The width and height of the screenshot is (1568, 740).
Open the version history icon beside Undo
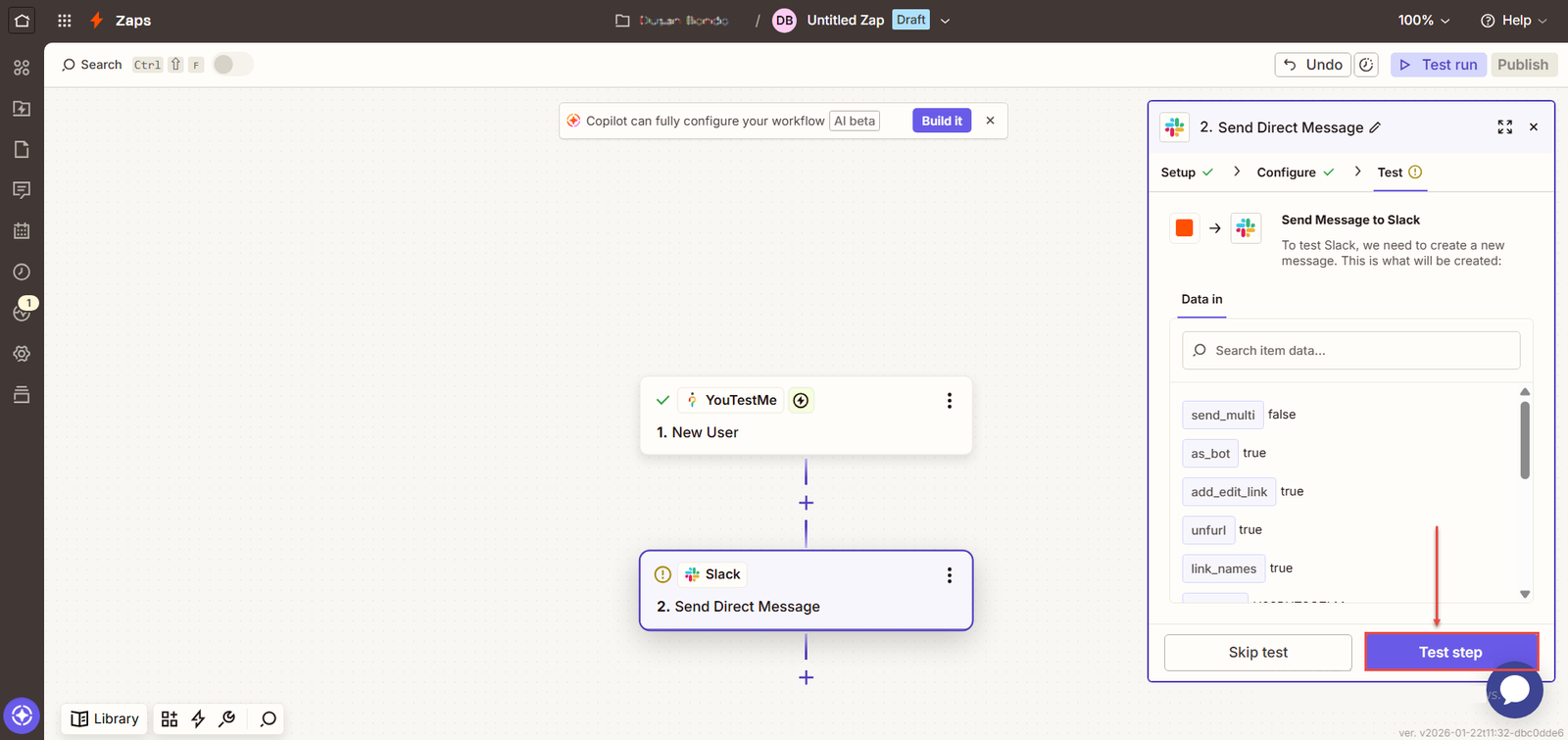pyautogui.click(x=1366, y=65)
